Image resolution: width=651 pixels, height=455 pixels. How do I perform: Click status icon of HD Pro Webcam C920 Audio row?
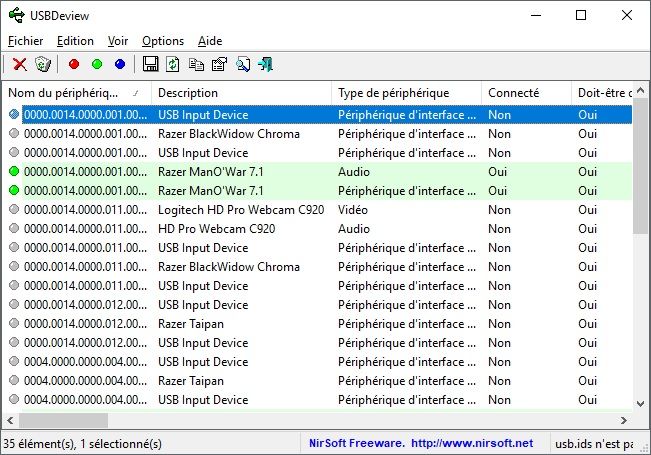[x=14, y=229]
